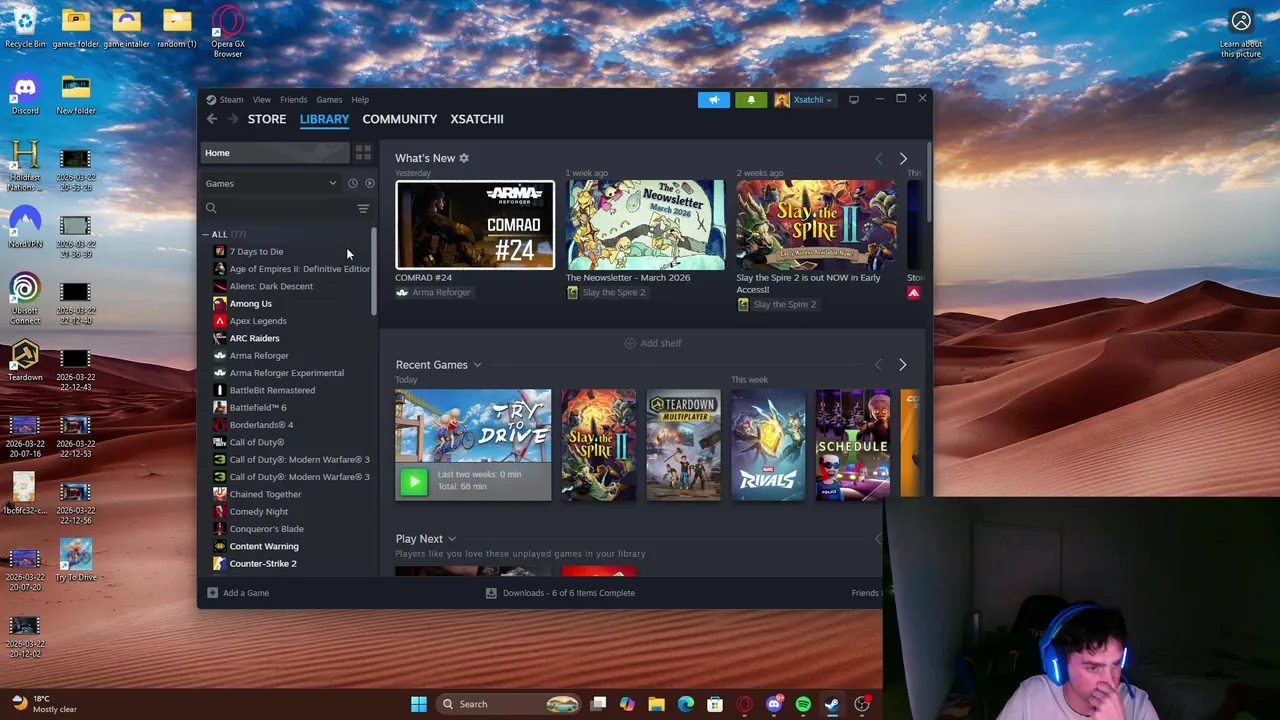
Task: Click the game list scrollbar
Action: 374,270
